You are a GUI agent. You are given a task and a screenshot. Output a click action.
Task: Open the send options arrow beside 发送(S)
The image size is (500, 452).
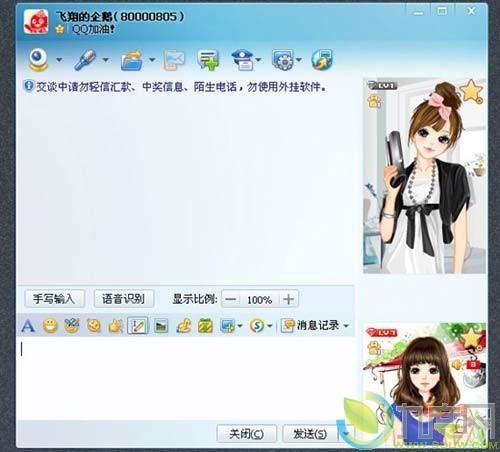point(346,434)
